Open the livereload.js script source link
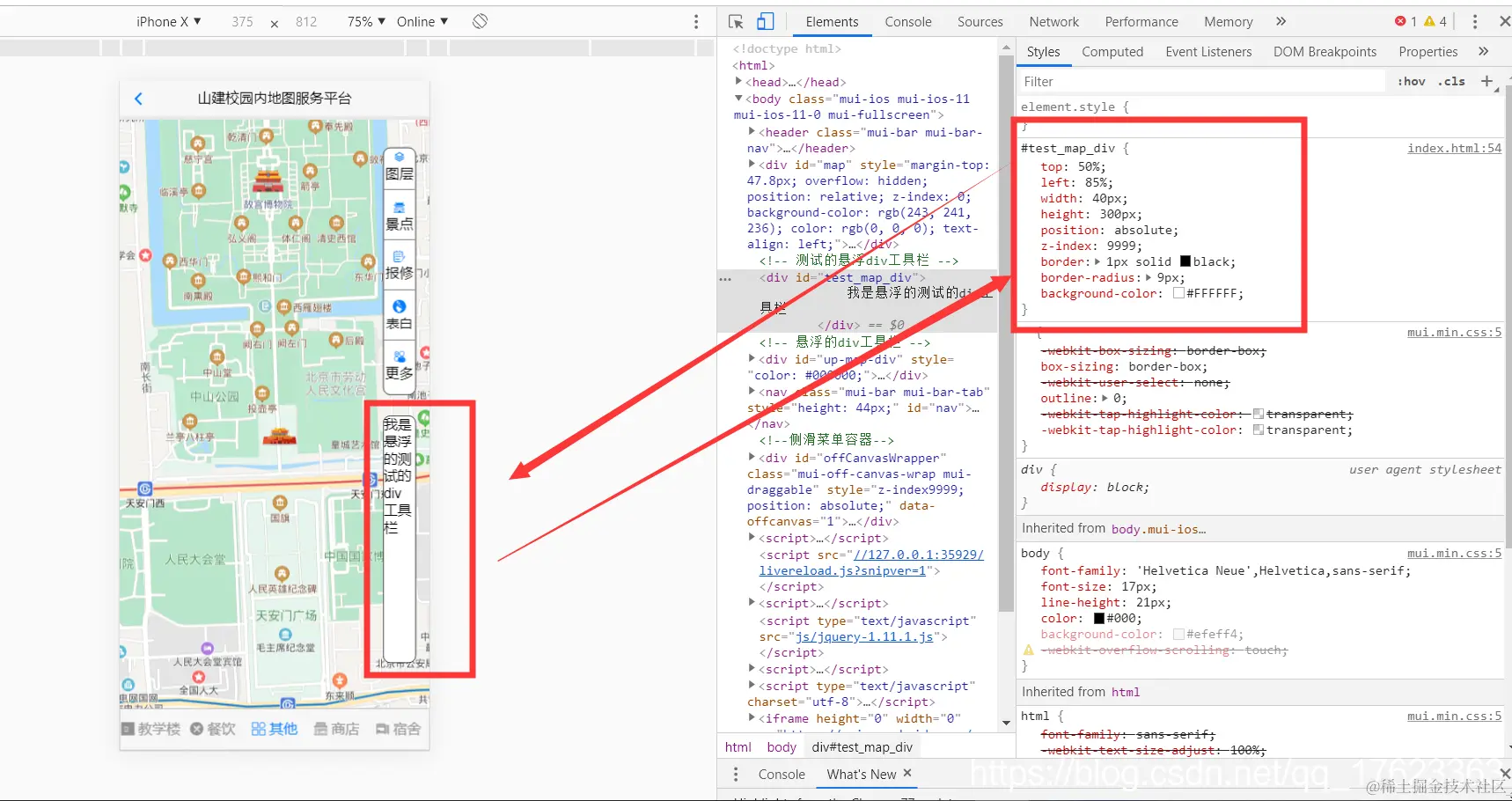Screen dimensions: 1512x801 (x=871, y=562)
